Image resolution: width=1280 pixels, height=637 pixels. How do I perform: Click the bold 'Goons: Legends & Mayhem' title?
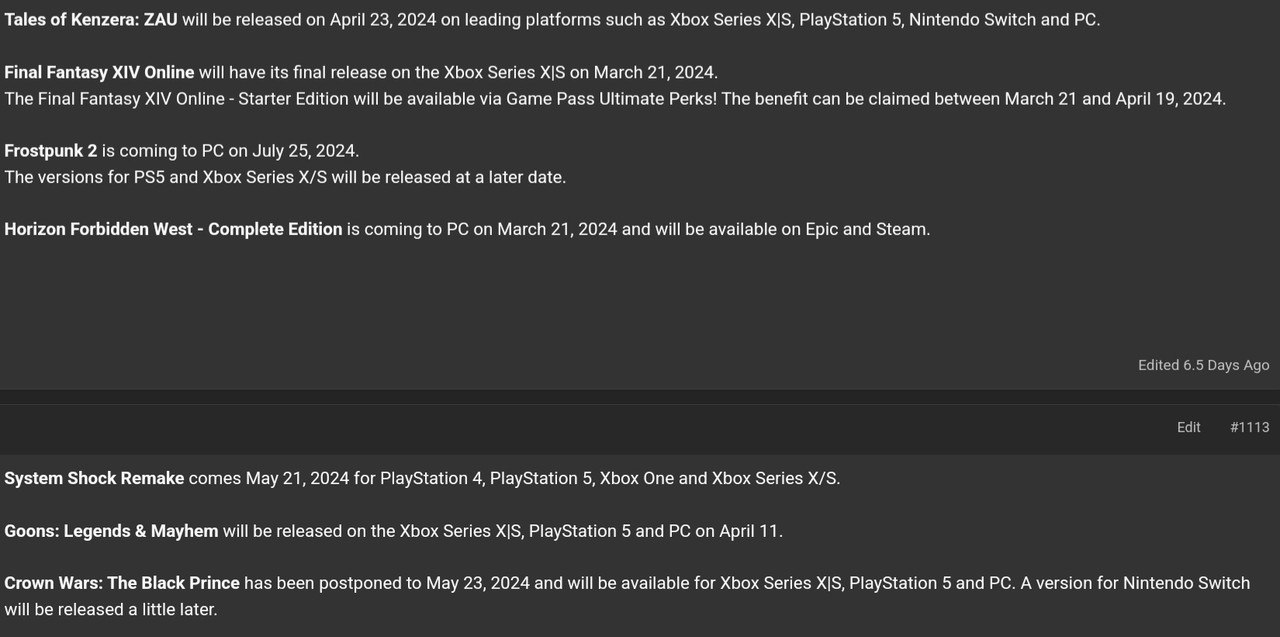pos(111,531)
